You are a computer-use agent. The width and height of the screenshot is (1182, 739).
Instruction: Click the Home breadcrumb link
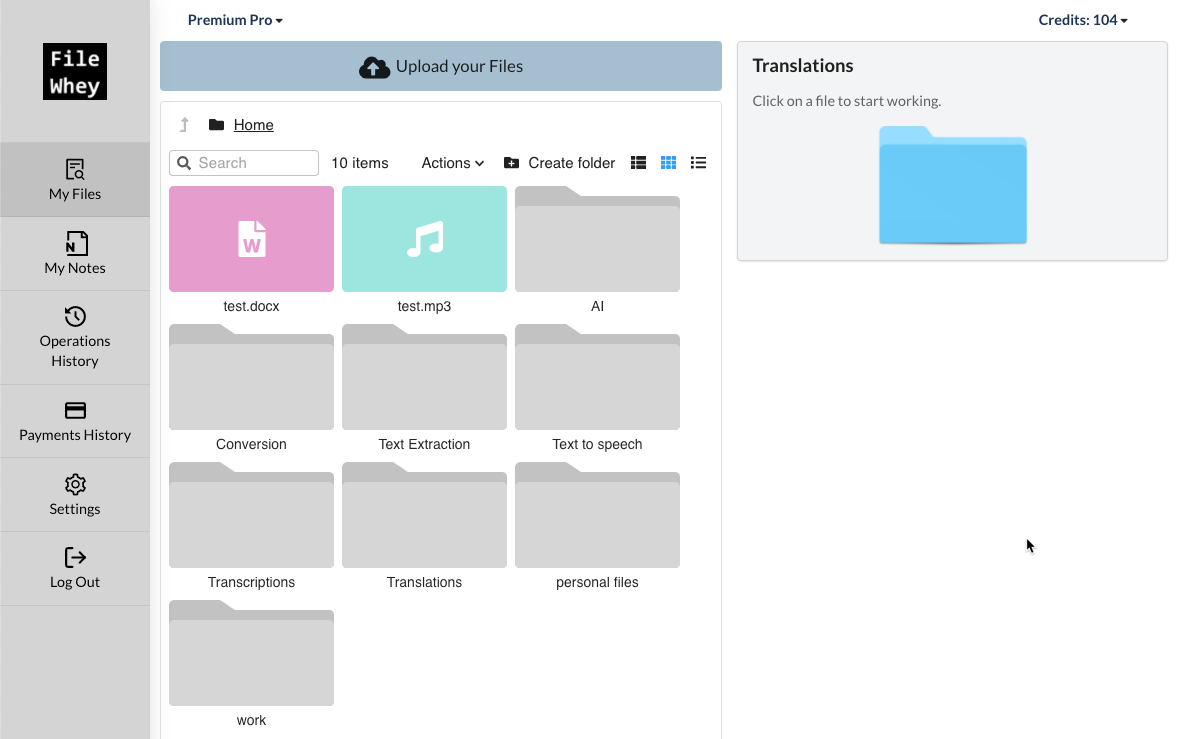tap(253, 125)
